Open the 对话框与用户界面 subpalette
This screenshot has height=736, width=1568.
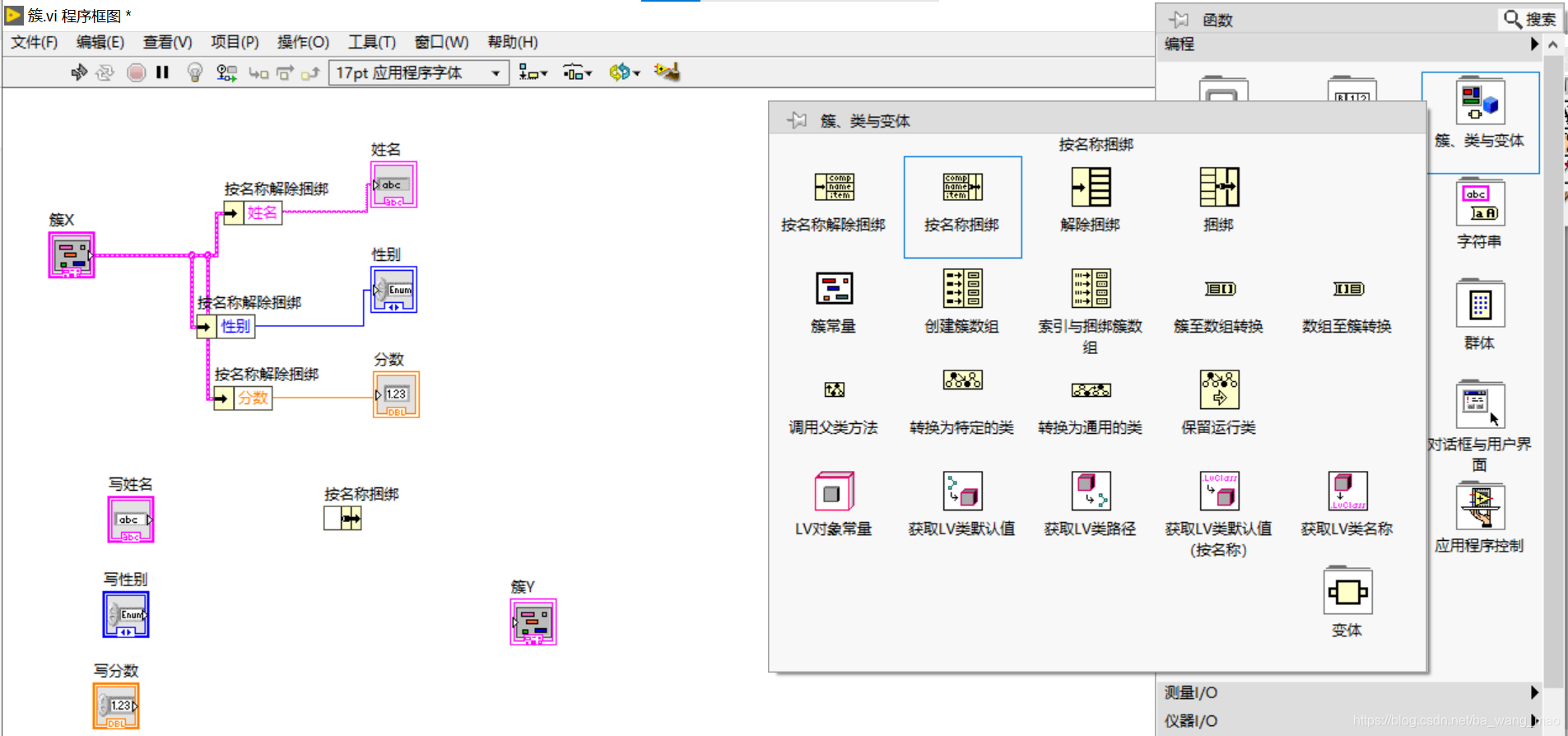coord(1480,405)
